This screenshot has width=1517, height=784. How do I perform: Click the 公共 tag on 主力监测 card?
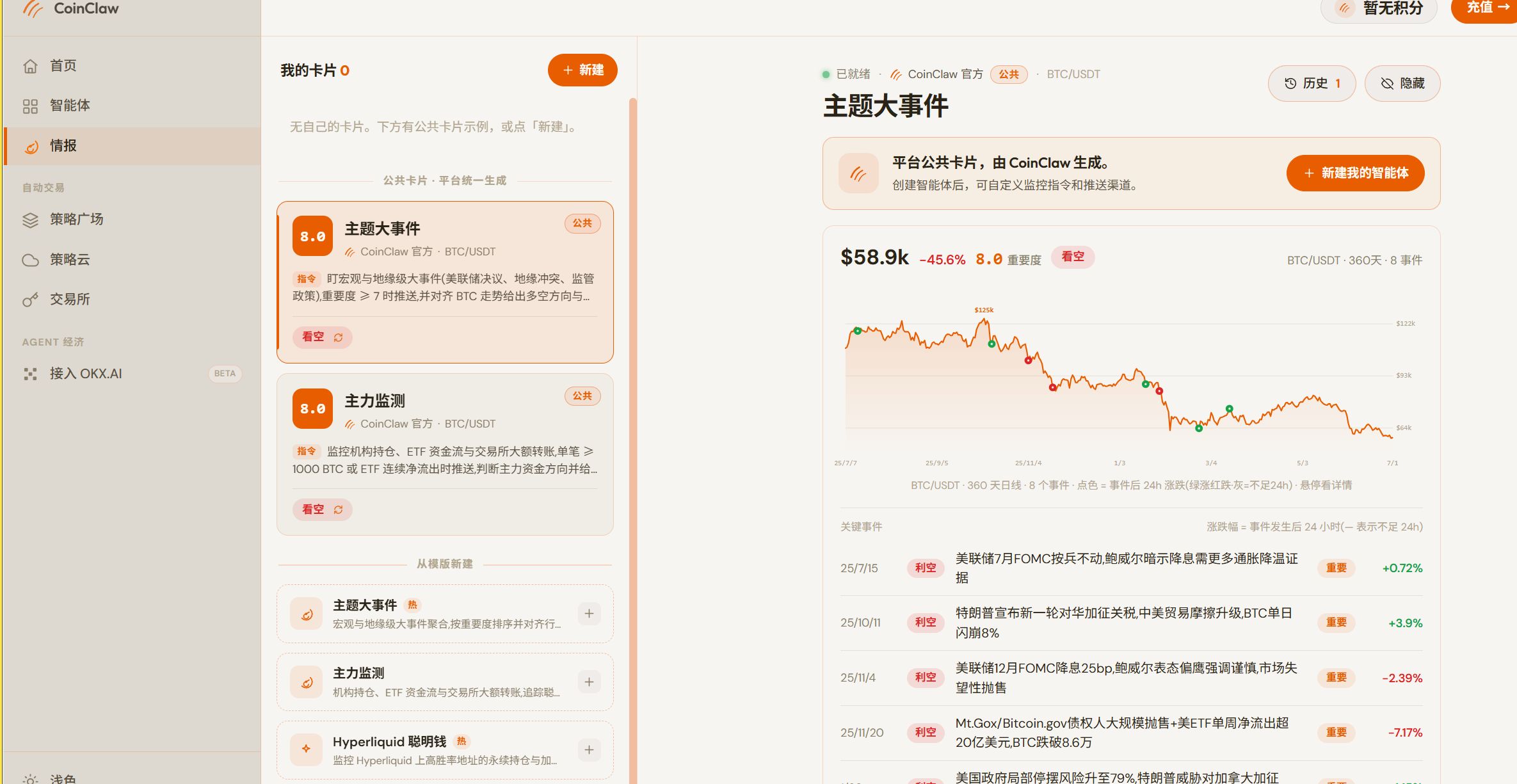(582, 396)
